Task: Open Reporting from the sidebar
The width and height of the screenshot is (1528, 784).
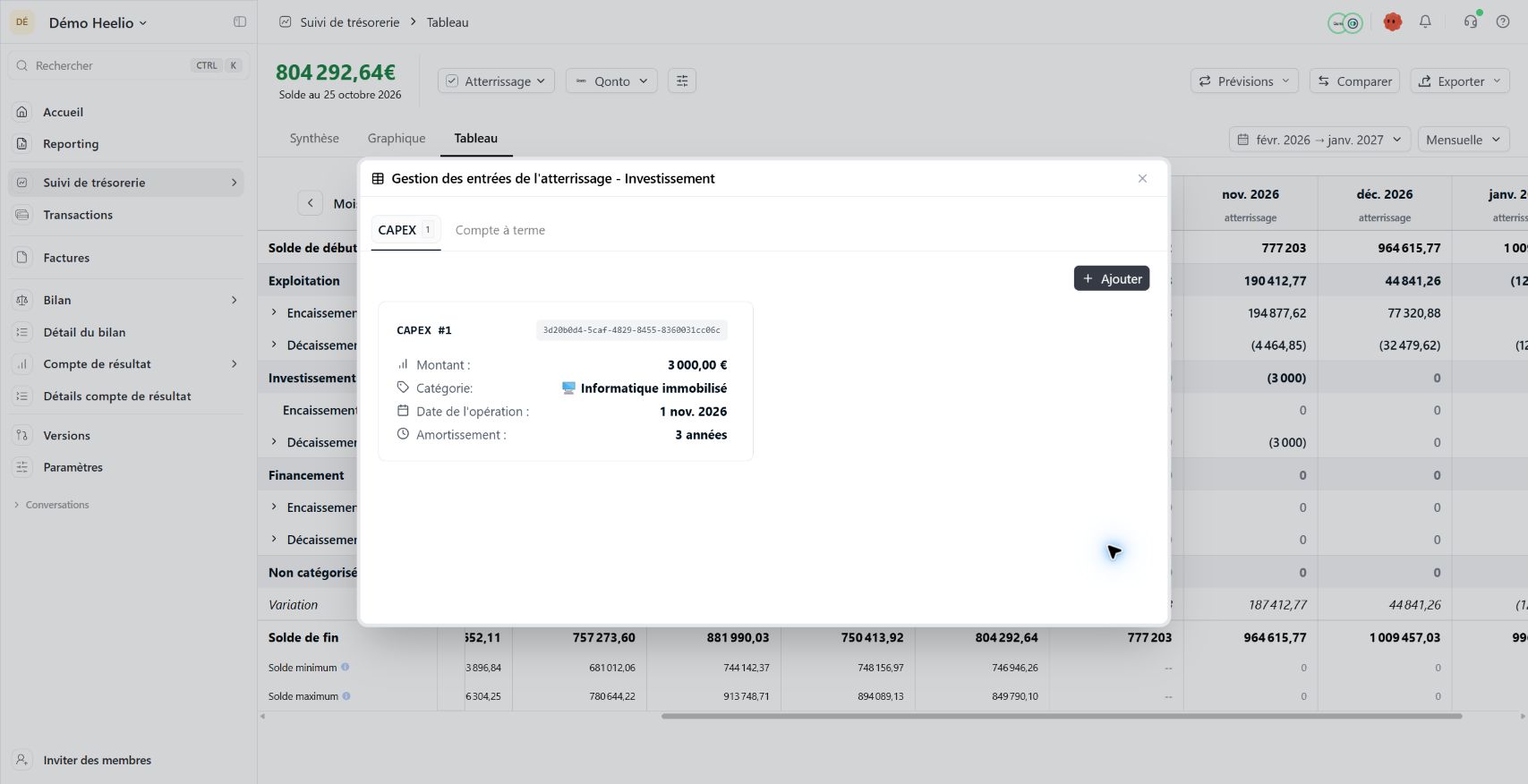Action: (125, 143)
